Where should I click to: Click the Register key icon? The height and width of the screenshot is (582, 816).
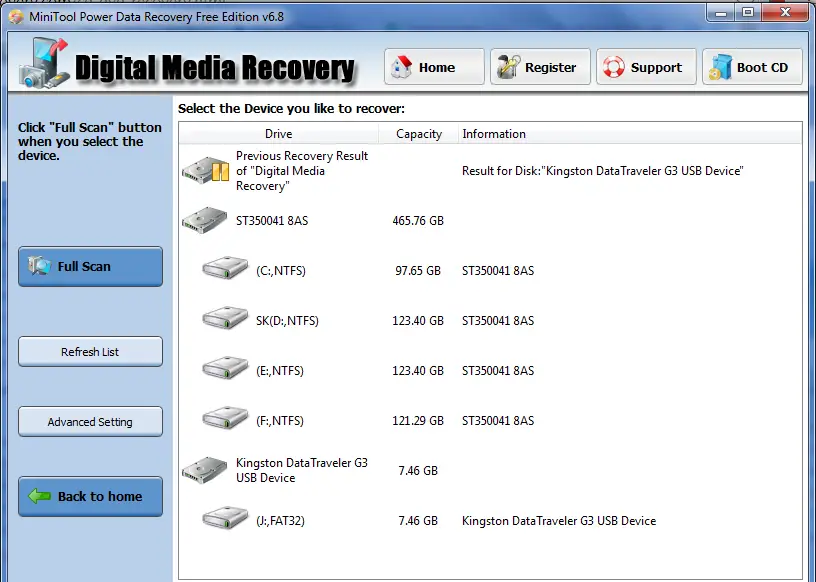click(x=508, y=67)
